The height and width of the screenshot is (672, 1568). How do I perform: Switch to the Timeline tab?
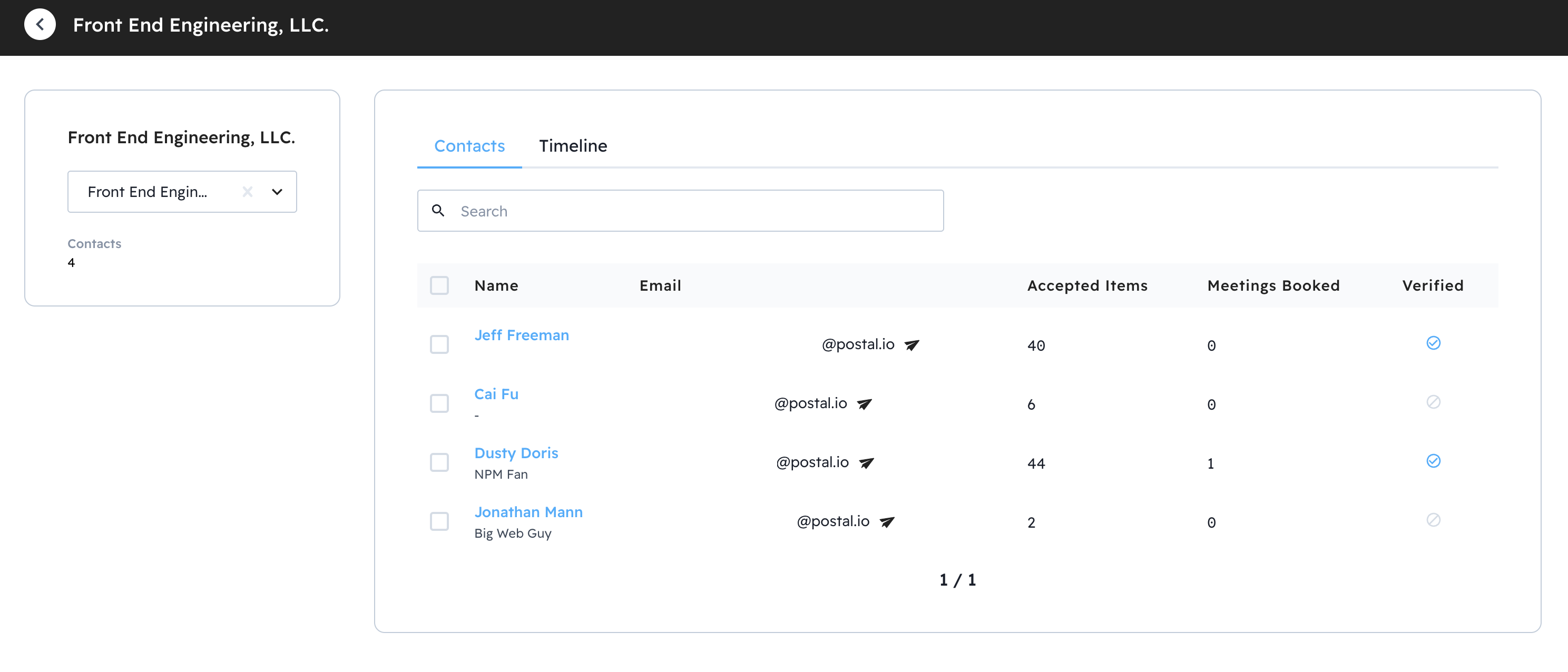tap(572, 146)
